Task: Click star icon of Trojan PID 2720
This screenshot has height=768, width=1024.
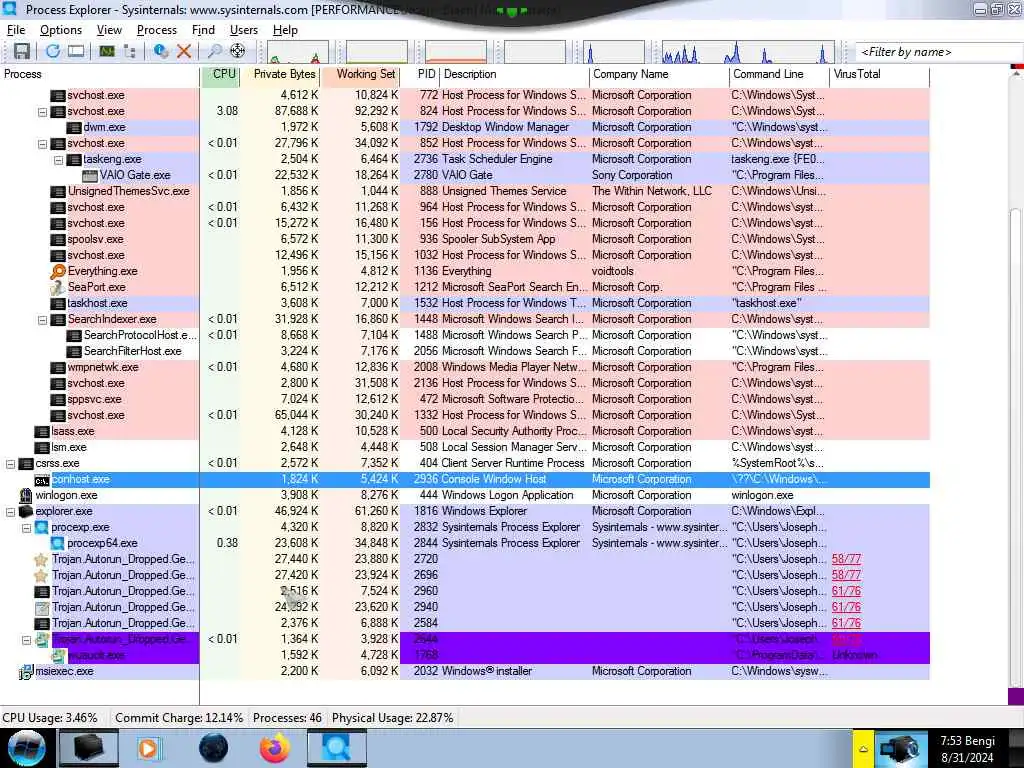Action: 41,560
